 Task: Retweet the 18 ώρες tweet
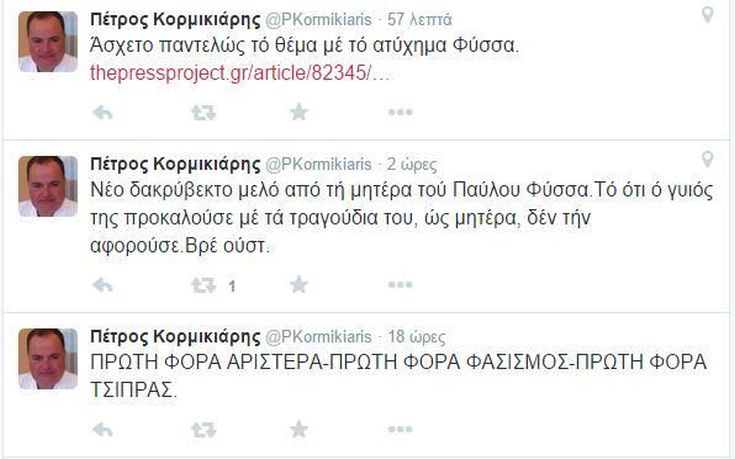[203, 429]
